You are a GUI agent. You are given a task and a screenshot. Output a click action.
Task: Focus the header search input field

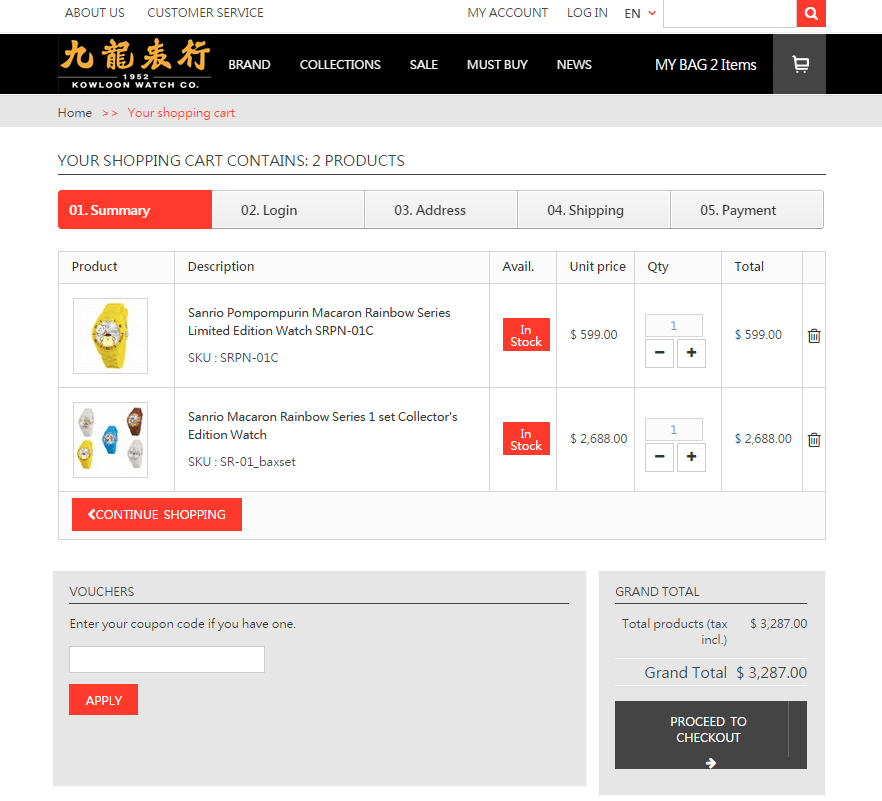(730, 14)
